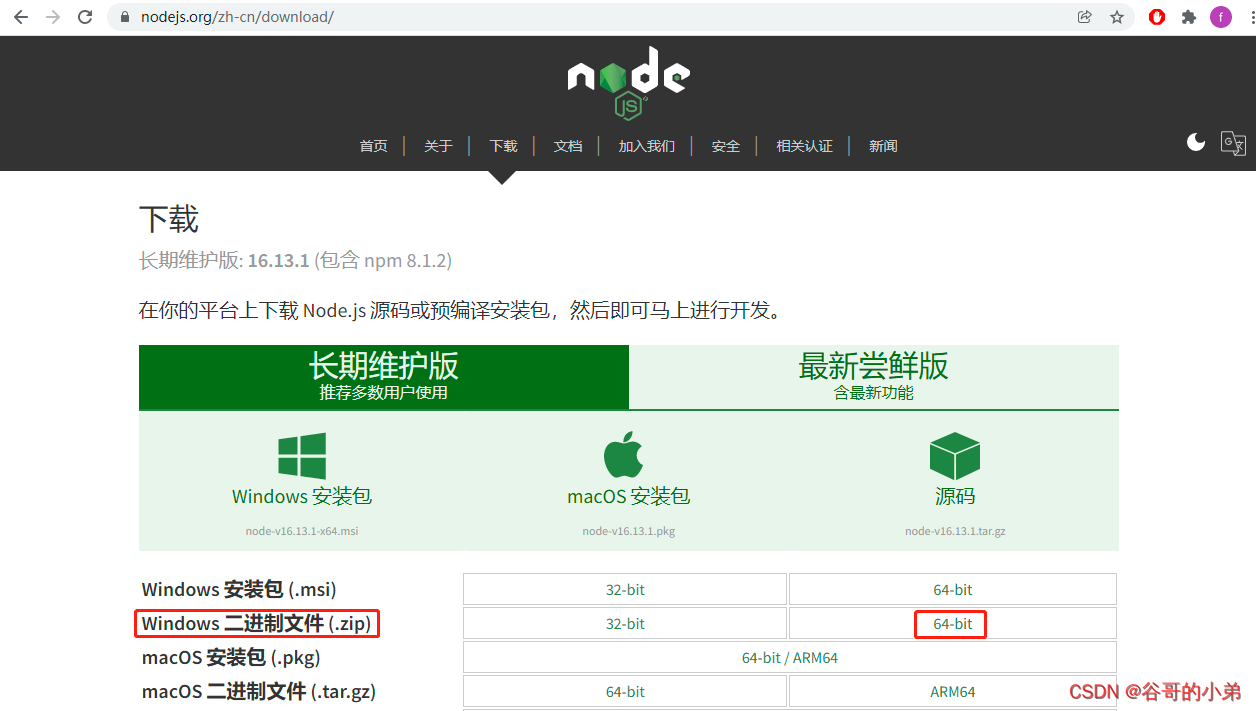The height and width of the screenshot is (711, 1256).
Task: Click the Windows logo installer icon
Action: click(302, 456)
